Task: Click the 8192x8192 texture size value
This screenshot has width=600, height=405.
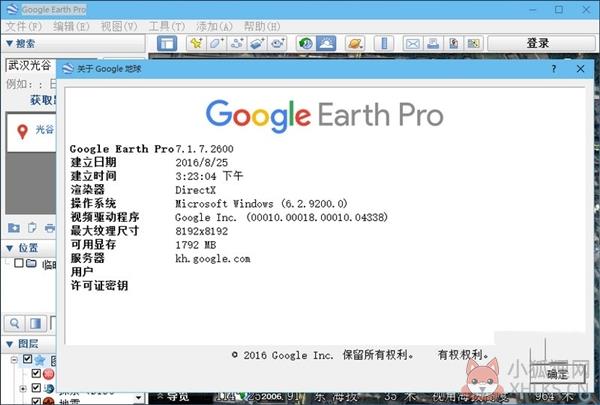Action: pos(202,231)
